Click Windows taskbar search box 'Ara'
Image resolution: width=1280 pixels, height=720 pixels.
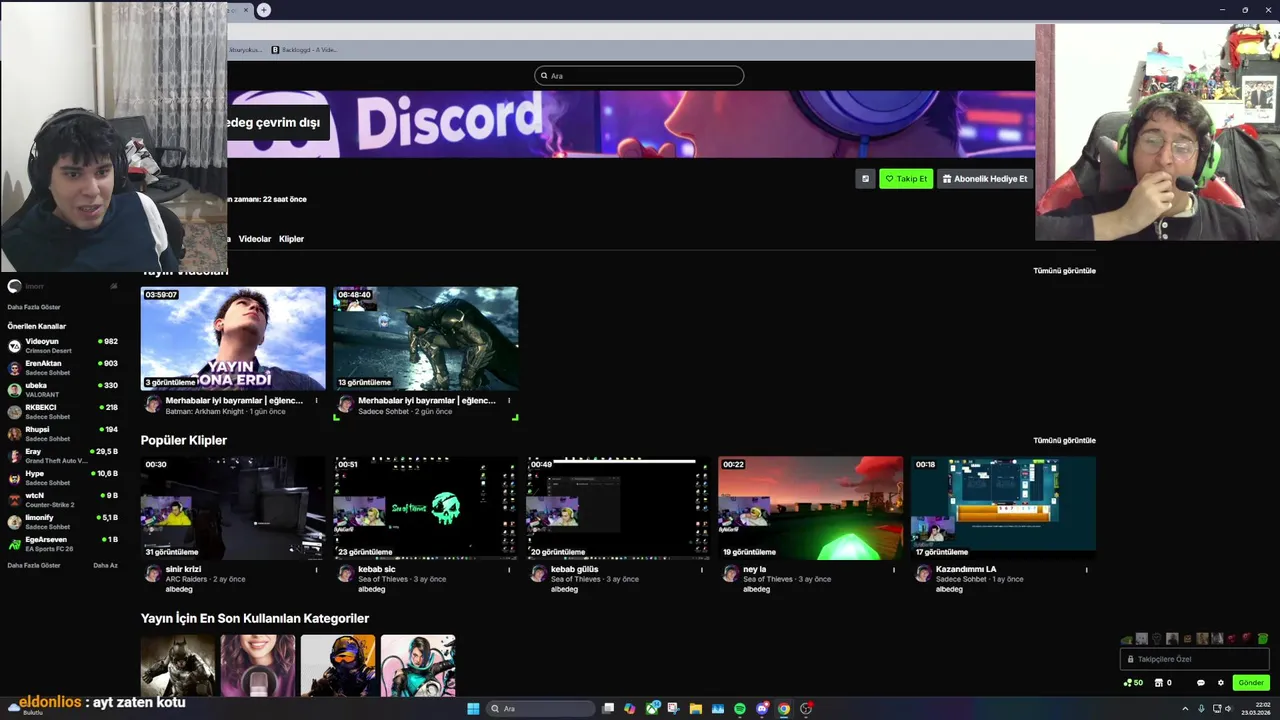tap(540, 708)
